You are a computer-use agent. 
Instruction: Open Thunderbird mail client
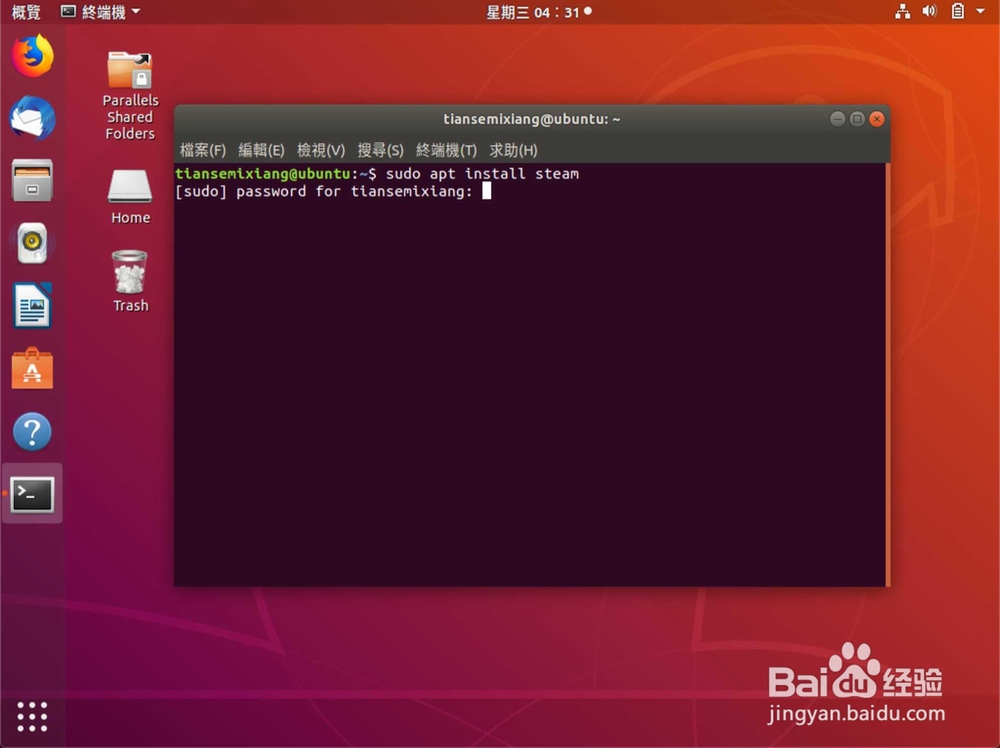point(32,119)
